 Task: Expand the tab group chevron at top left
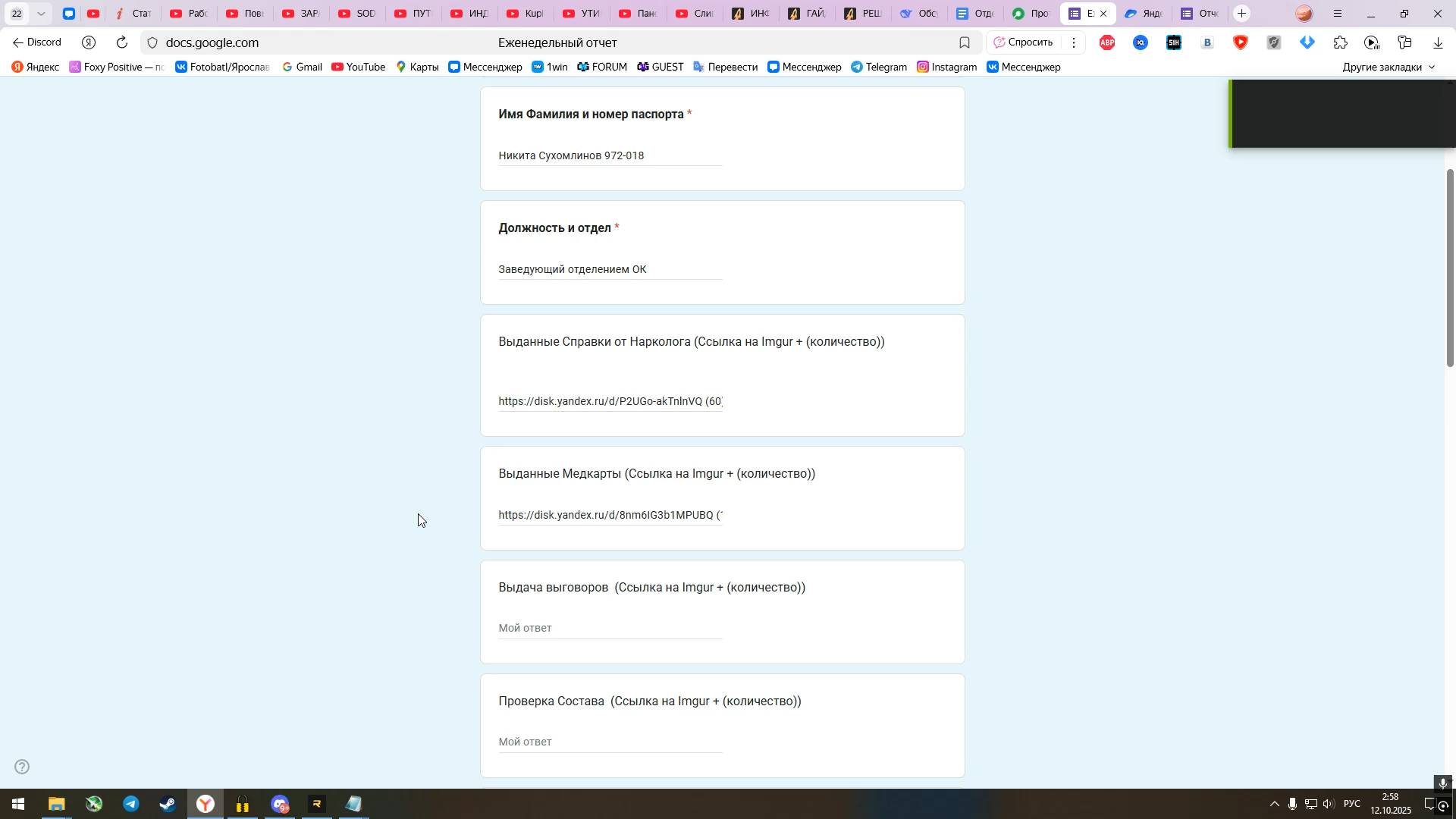(x=42, y=14)
